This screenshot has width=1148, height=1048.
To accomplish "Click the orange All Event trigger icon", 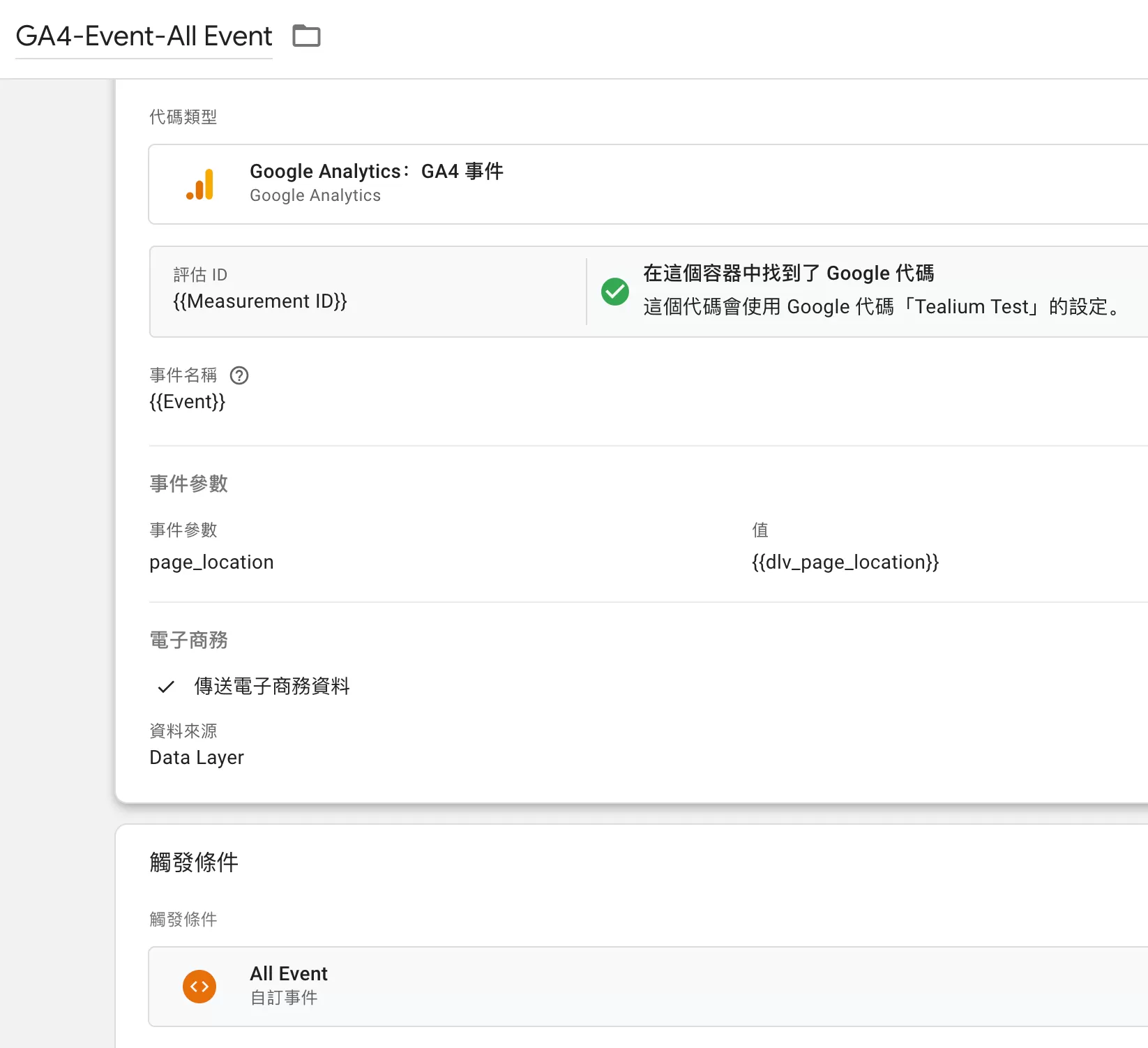I will pyautogui.click(x=199, y=987).
